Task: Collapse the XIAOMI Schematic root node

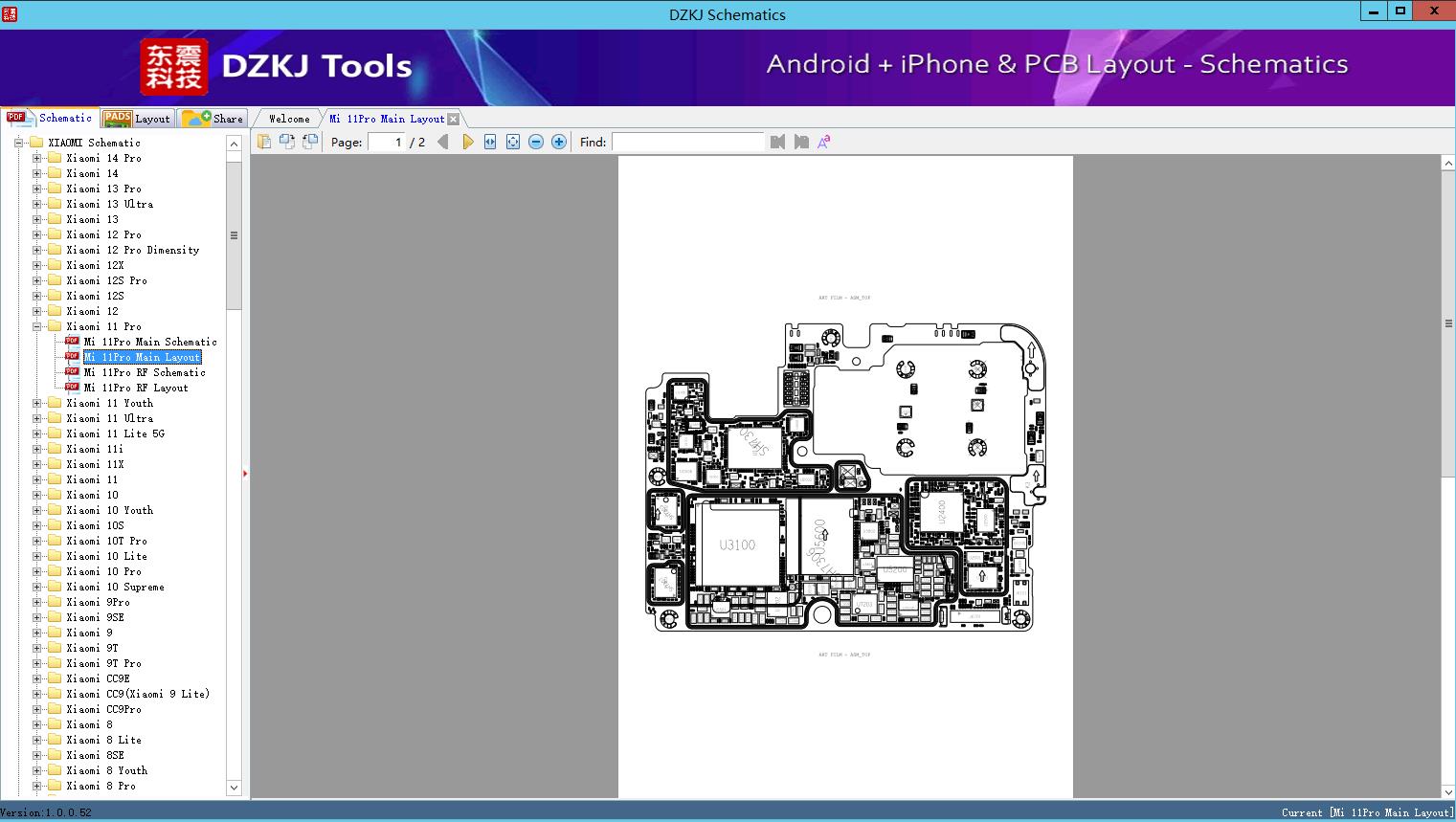Action: (x=18, y=143)
